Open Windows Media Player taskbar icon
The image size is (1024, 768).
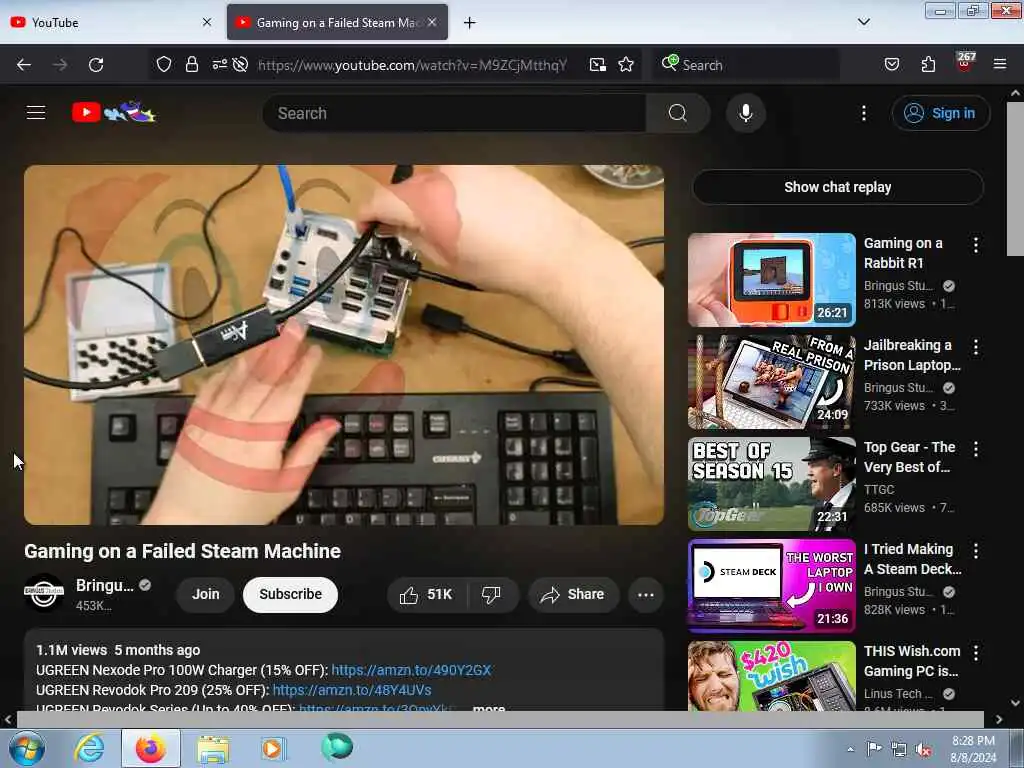tap(272, 748)
